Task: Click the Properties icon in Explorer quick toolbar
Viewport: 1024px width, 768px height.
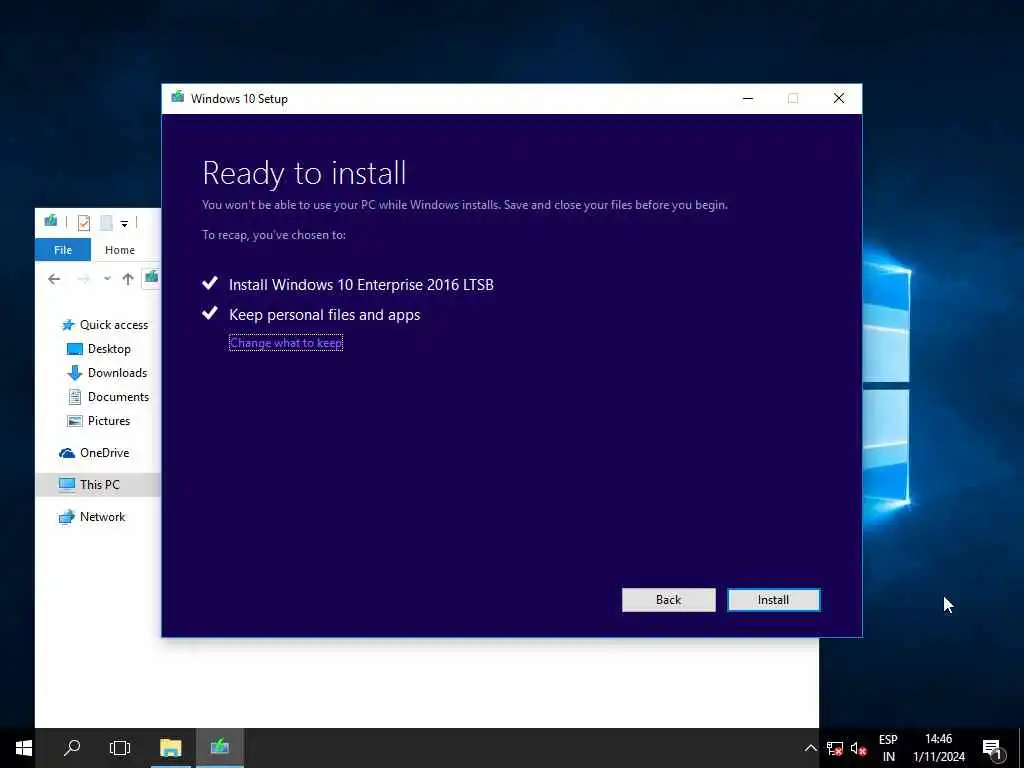Action: 84,223
